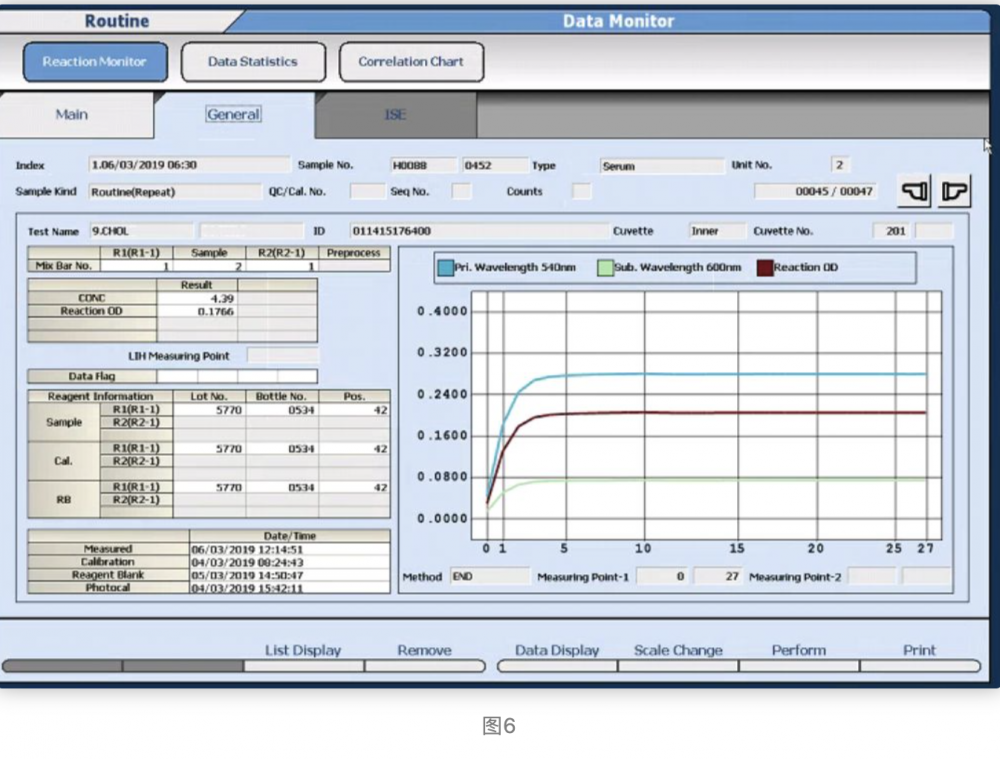This screenshot has height=759, width=1000.
Task: Click the Reagent Information header cell
Action: (100, 397)
